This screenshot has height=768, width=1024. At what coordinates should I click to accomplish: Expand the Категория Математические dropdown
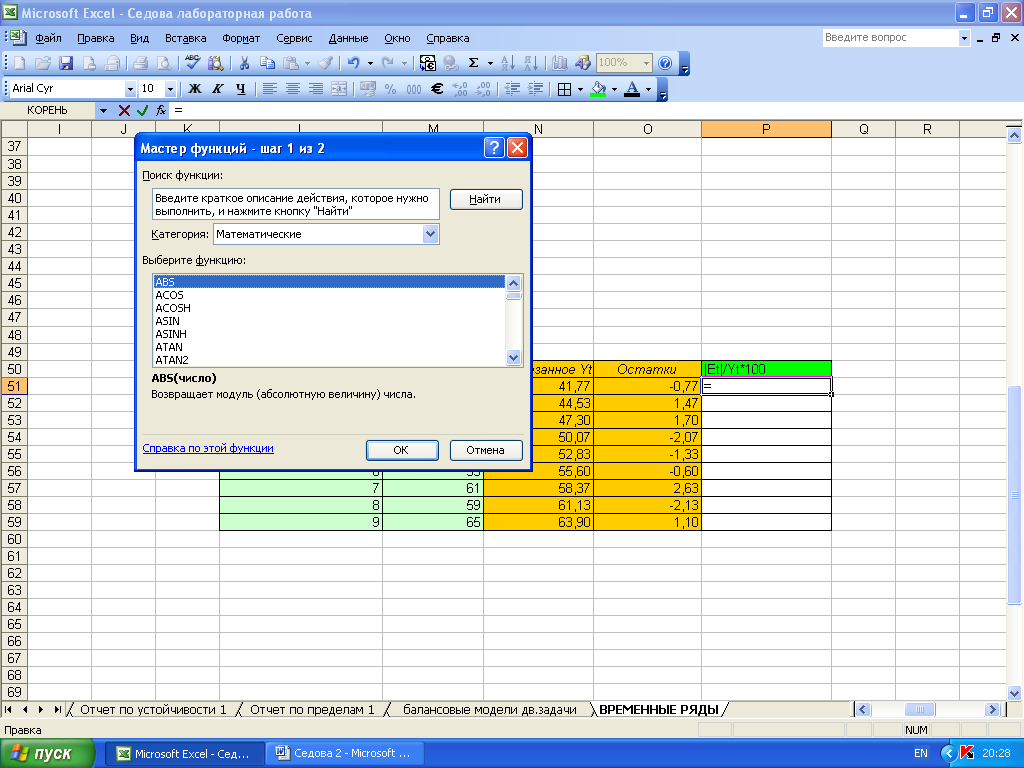[x=430, y=234]
